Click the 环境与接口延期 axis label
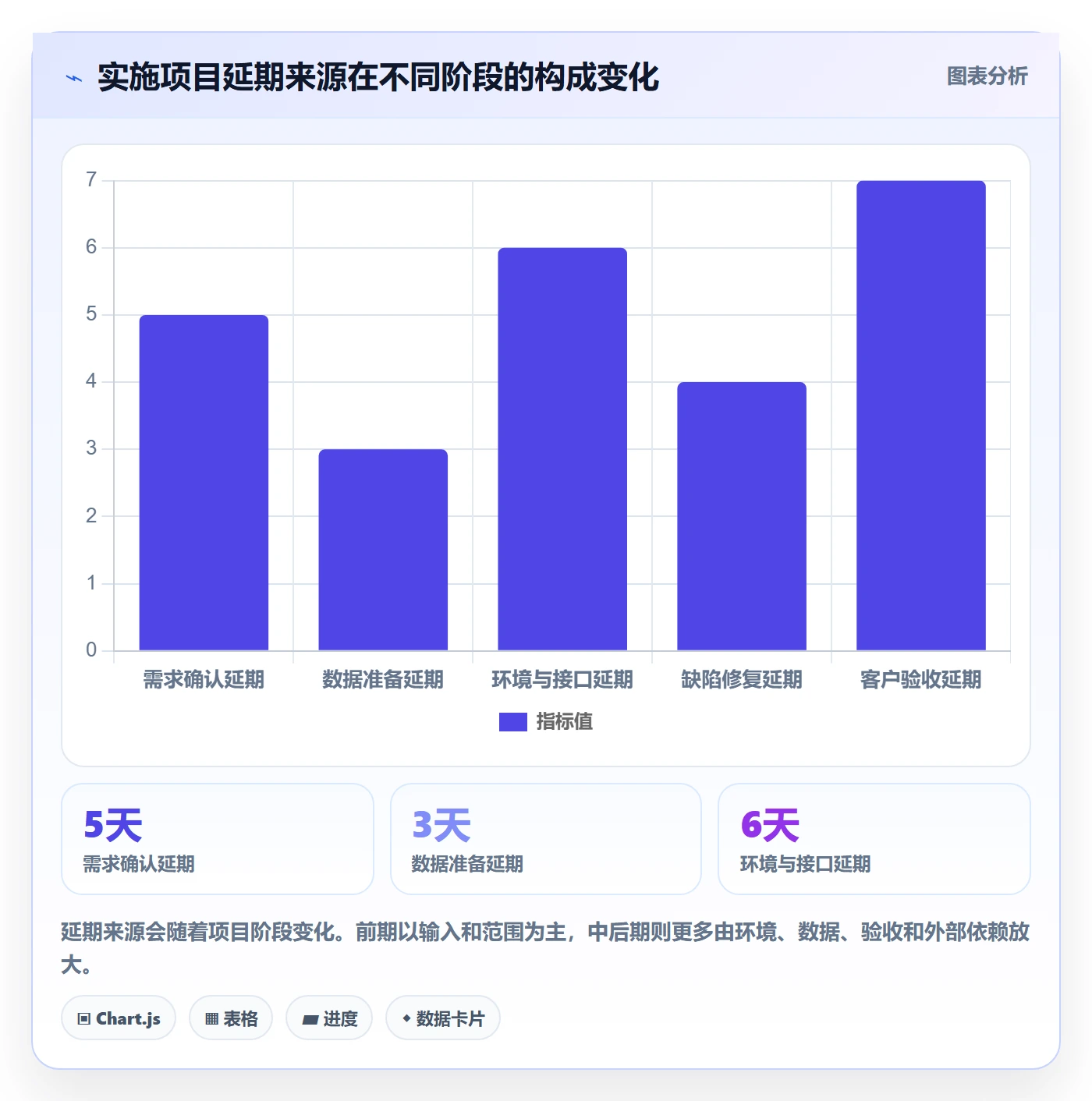Viewport: 1092px width, 1101px height. 562,680
